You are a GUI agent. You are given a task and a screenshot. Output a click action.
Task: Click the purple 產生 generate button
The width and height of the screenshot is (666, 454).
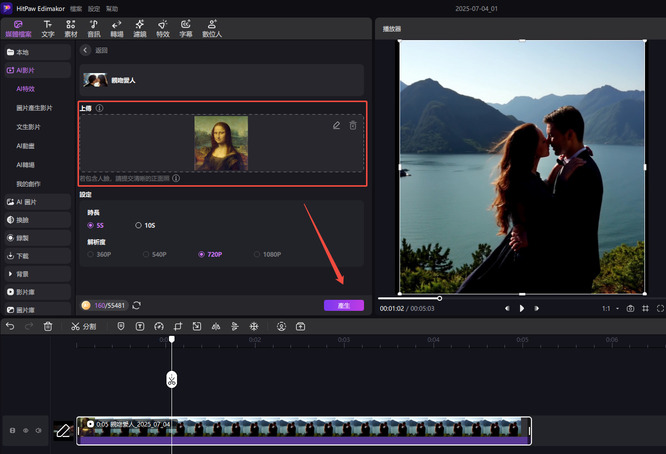coord(343,305)
